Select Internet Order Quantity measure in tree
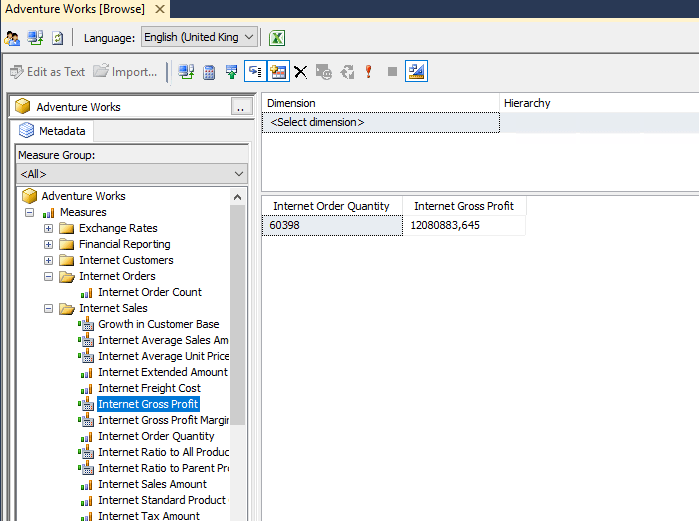The image size is (699, 521). 156,437
